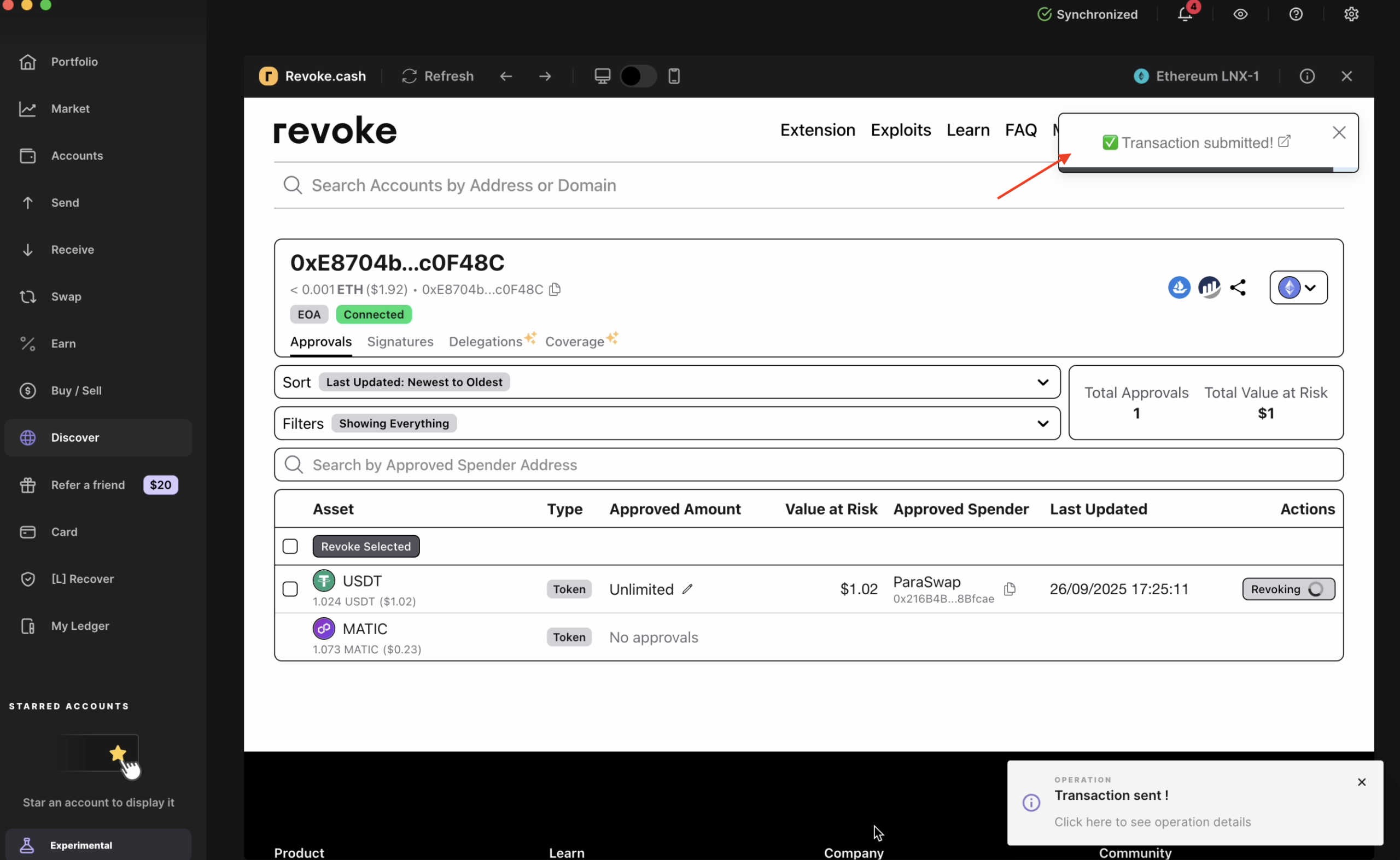Click the Refresh button

(437, 75)
